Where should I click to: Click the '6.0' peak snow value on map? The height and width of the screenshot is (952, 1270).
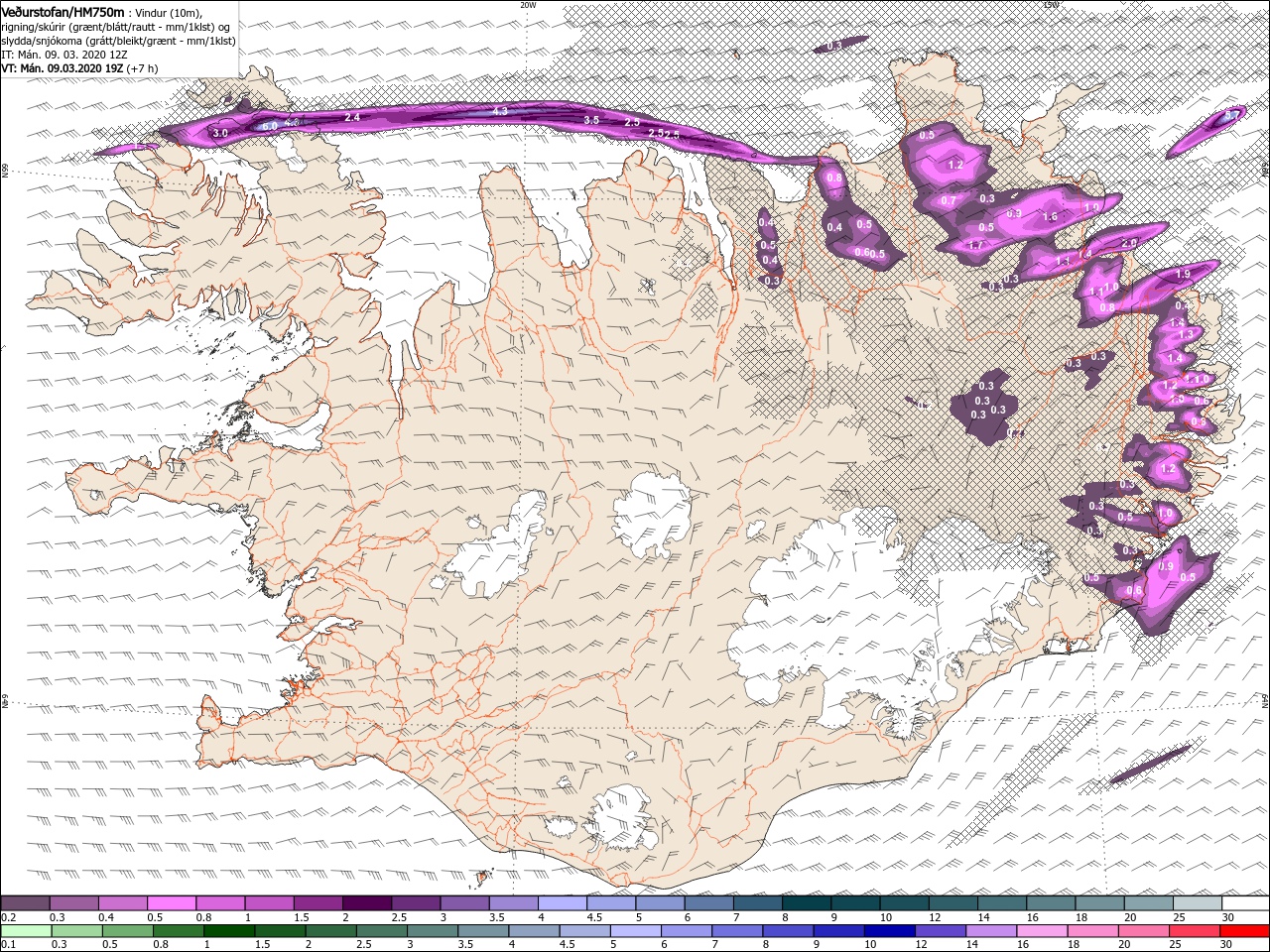point(270,127)
